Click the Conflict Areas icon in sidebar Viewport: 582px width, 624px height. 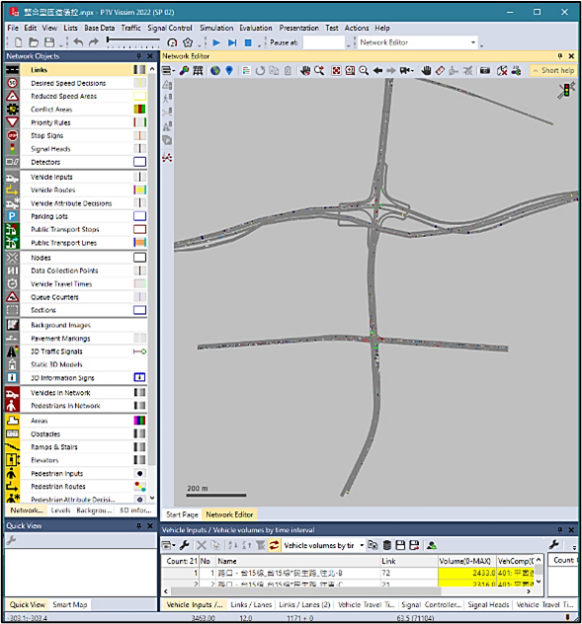click(12, 109)
